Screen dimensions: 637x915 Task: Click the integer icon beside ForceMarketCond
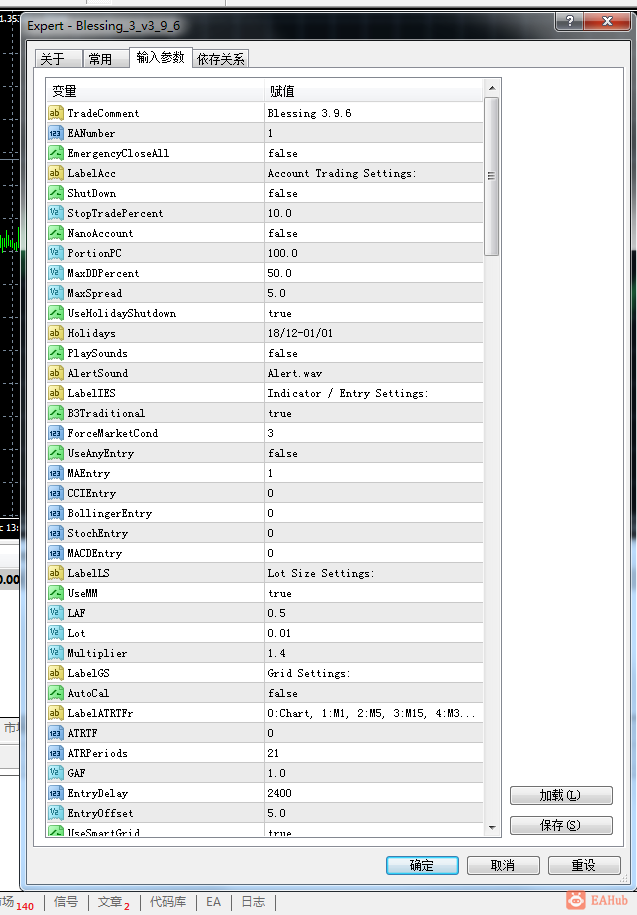[x=55, y=433]
